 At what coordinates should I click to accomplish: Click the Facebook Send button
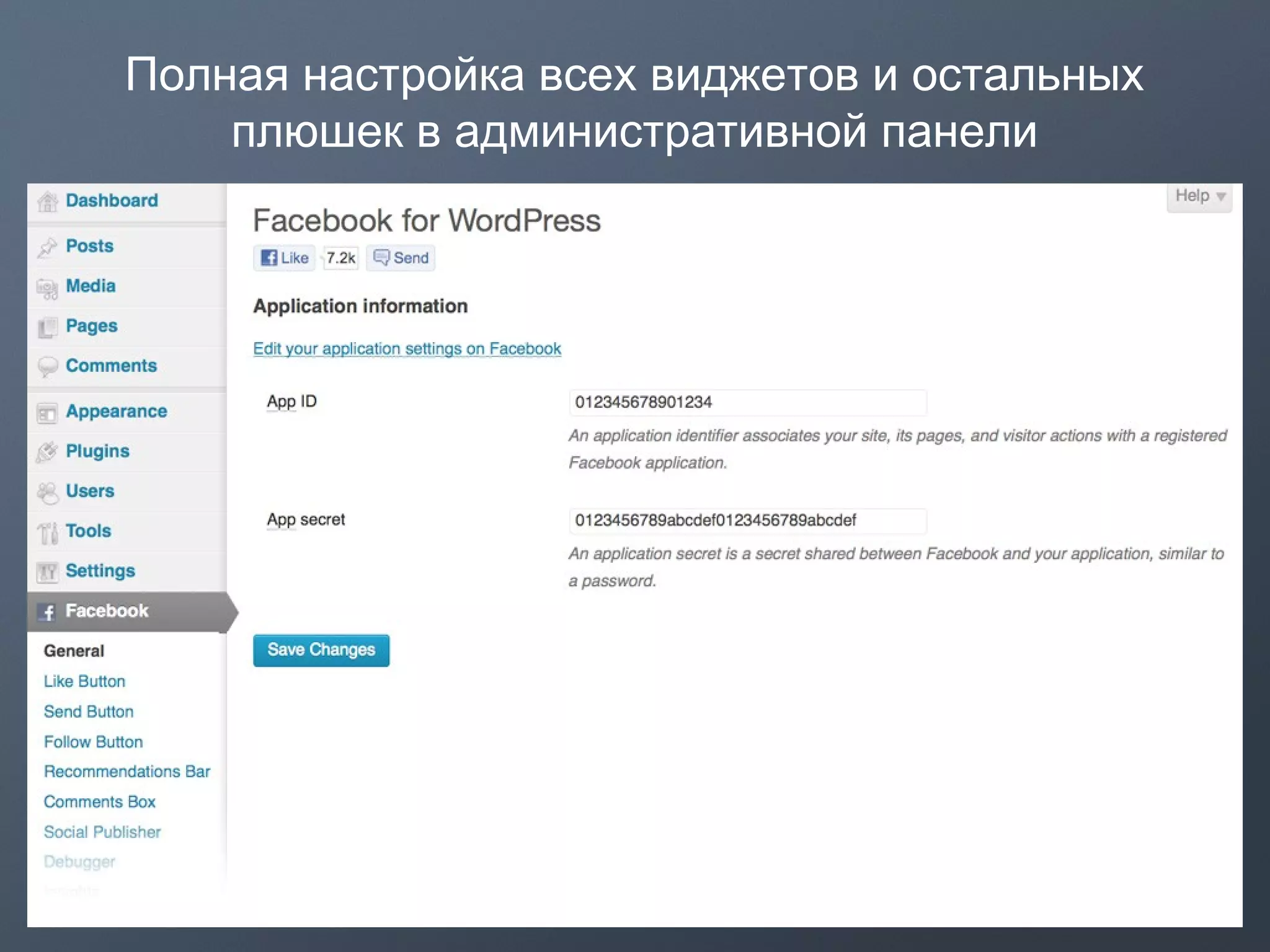(x=401, y=258)
